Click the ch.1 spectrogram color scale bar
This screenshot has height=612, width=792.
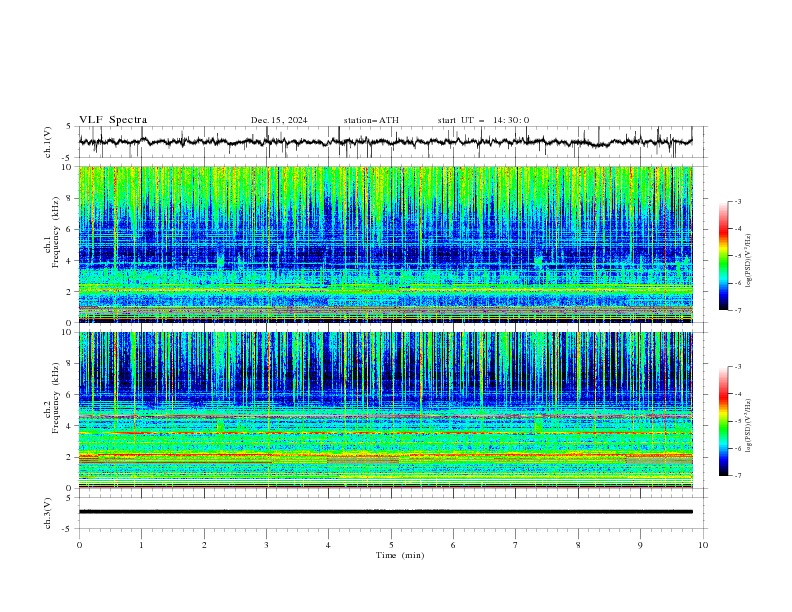[x=723, y=256]
